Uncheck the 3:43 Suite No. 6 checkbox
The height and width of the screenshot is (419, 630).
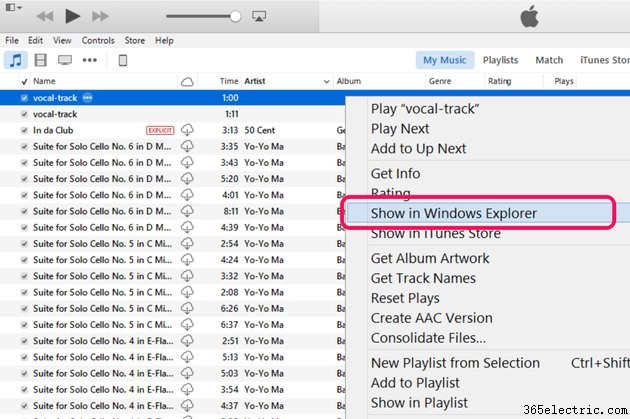tap(24, 163)
